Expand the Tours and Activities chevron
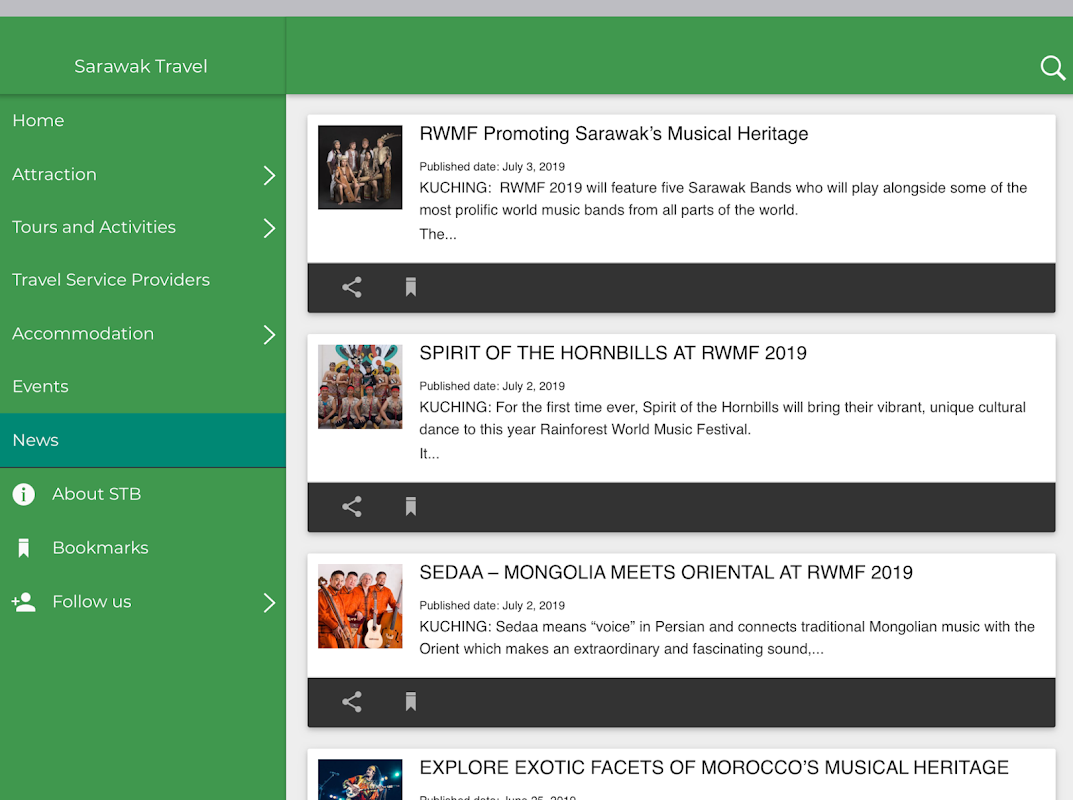This screenshot has width=1073, height=800. 269,228
